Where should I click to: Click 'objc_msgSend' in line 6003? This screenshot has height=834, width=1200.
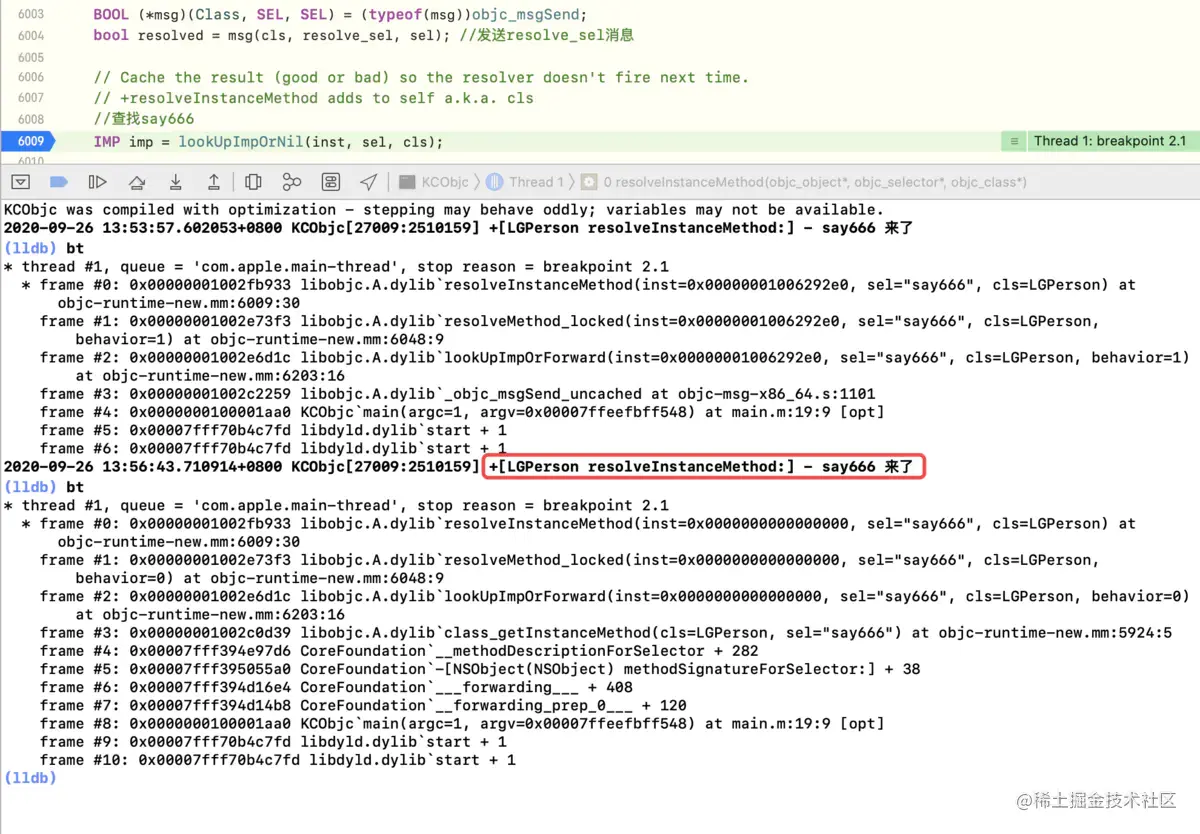coord(526,16)
